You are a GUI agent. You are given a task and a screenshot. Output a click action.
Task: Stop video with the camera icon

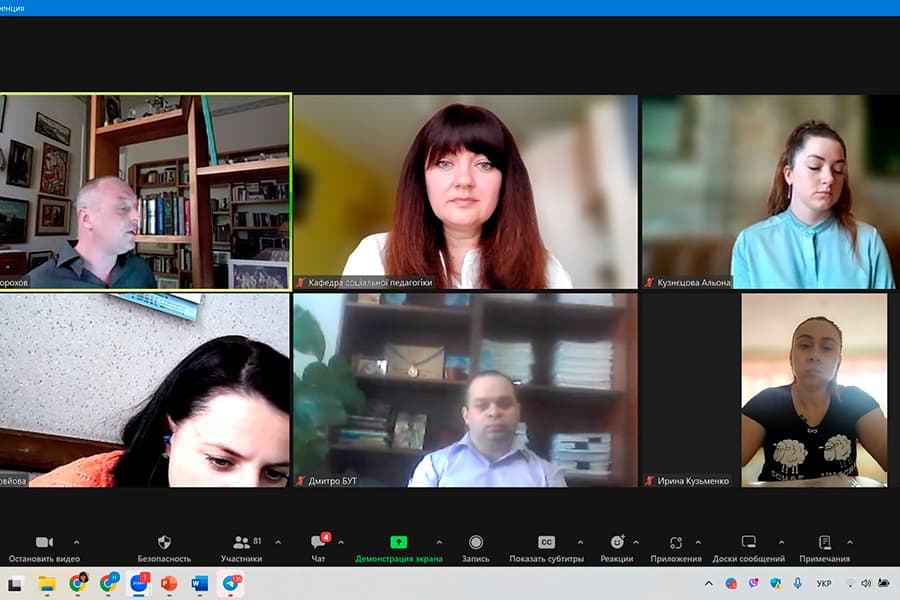click(44, 542)
